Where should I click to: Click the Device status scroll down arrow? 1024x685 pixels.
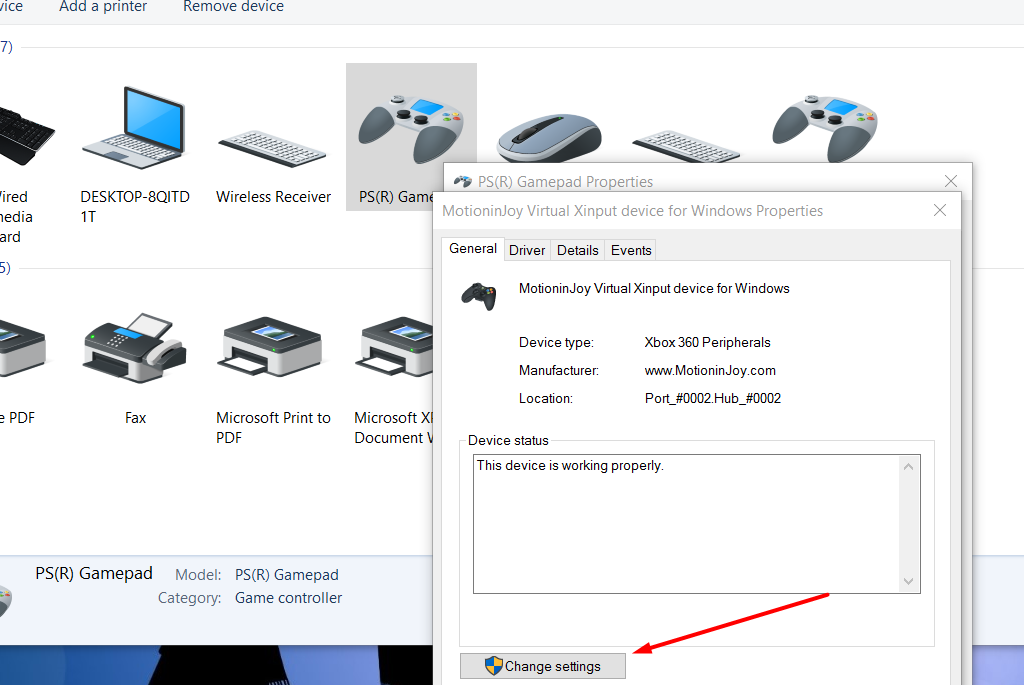coord(908,581)
